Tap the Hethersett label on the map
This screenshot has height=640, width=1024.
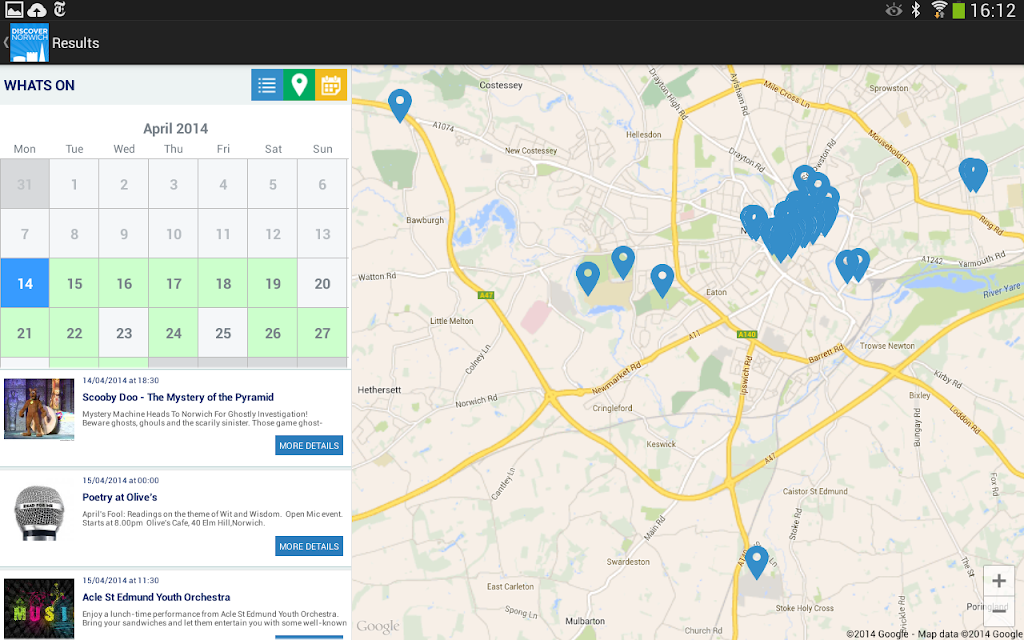(379, 389)
